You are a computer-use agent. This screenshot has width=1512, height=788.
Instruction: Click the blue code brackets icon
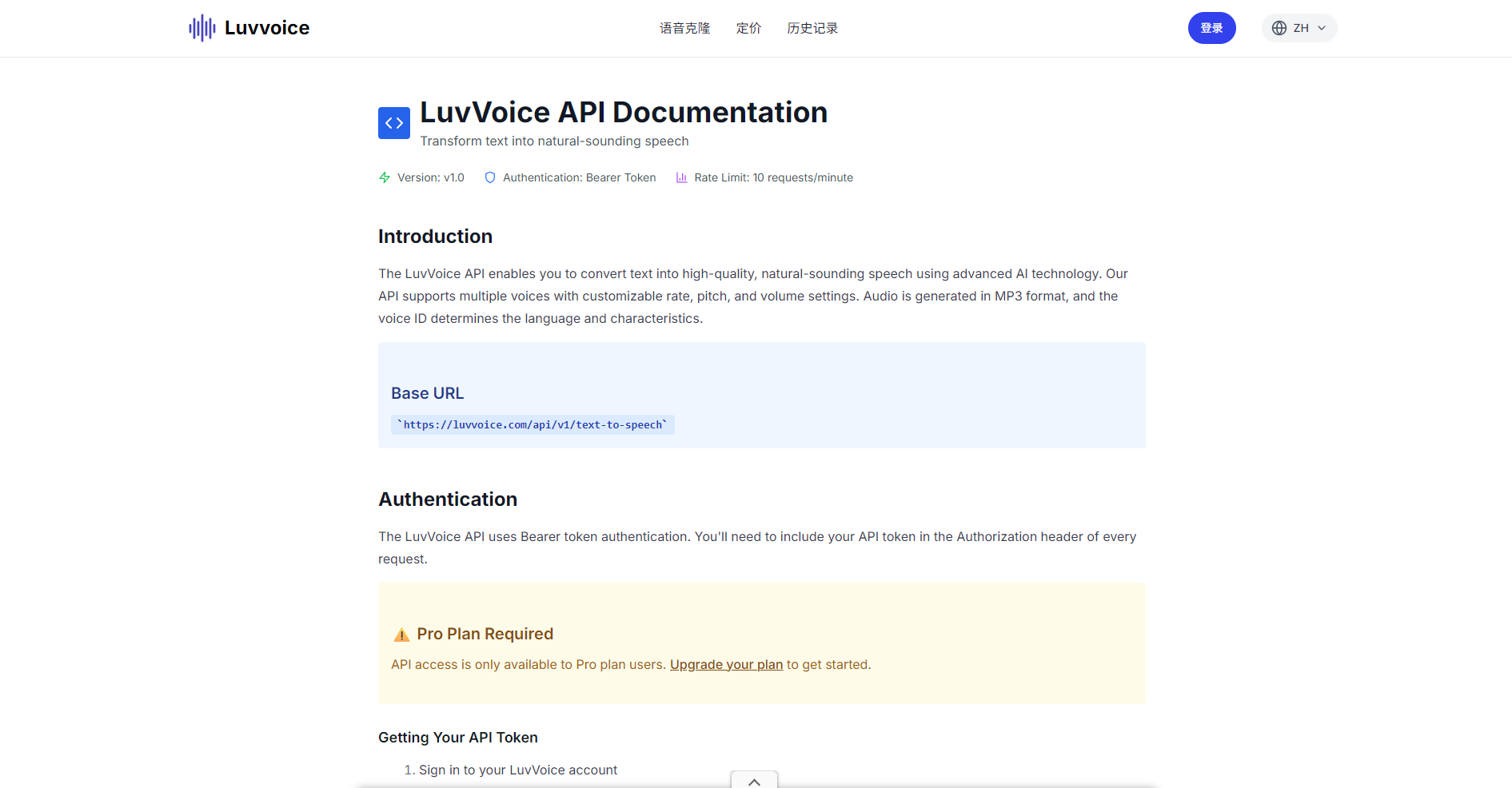(x=393, y=123)
